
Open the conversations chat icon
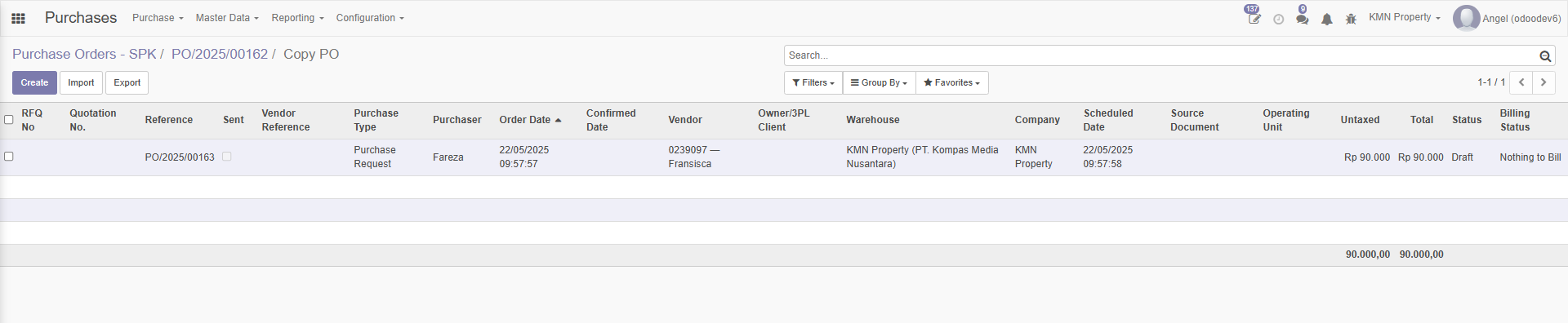point(1302,19)
